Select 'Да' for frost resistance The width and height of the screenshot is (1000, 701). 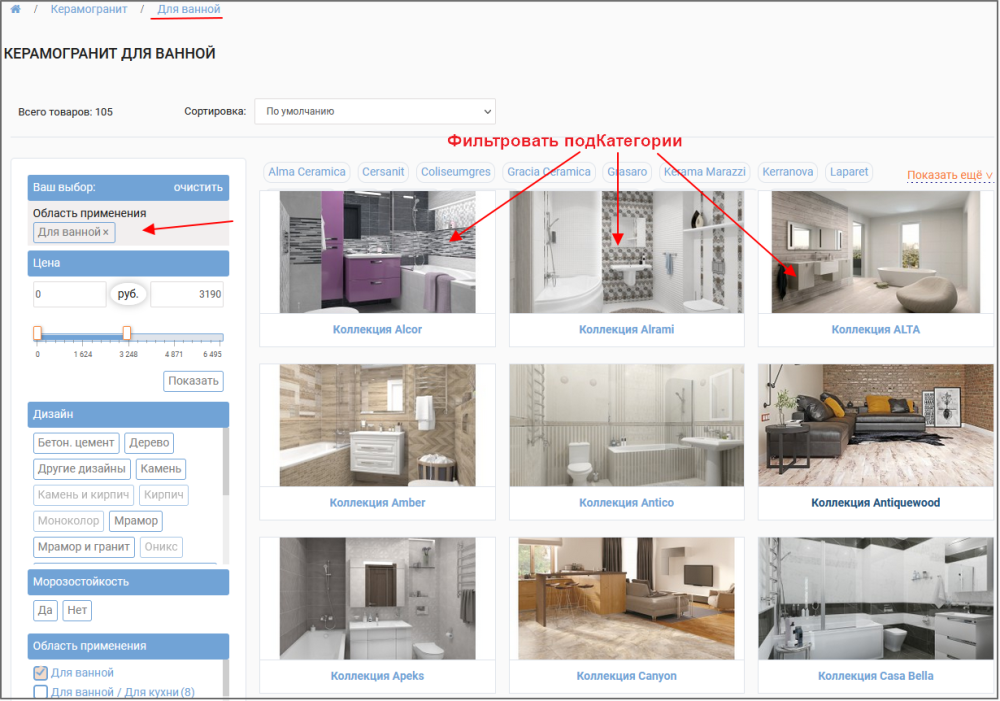[45, 610]
